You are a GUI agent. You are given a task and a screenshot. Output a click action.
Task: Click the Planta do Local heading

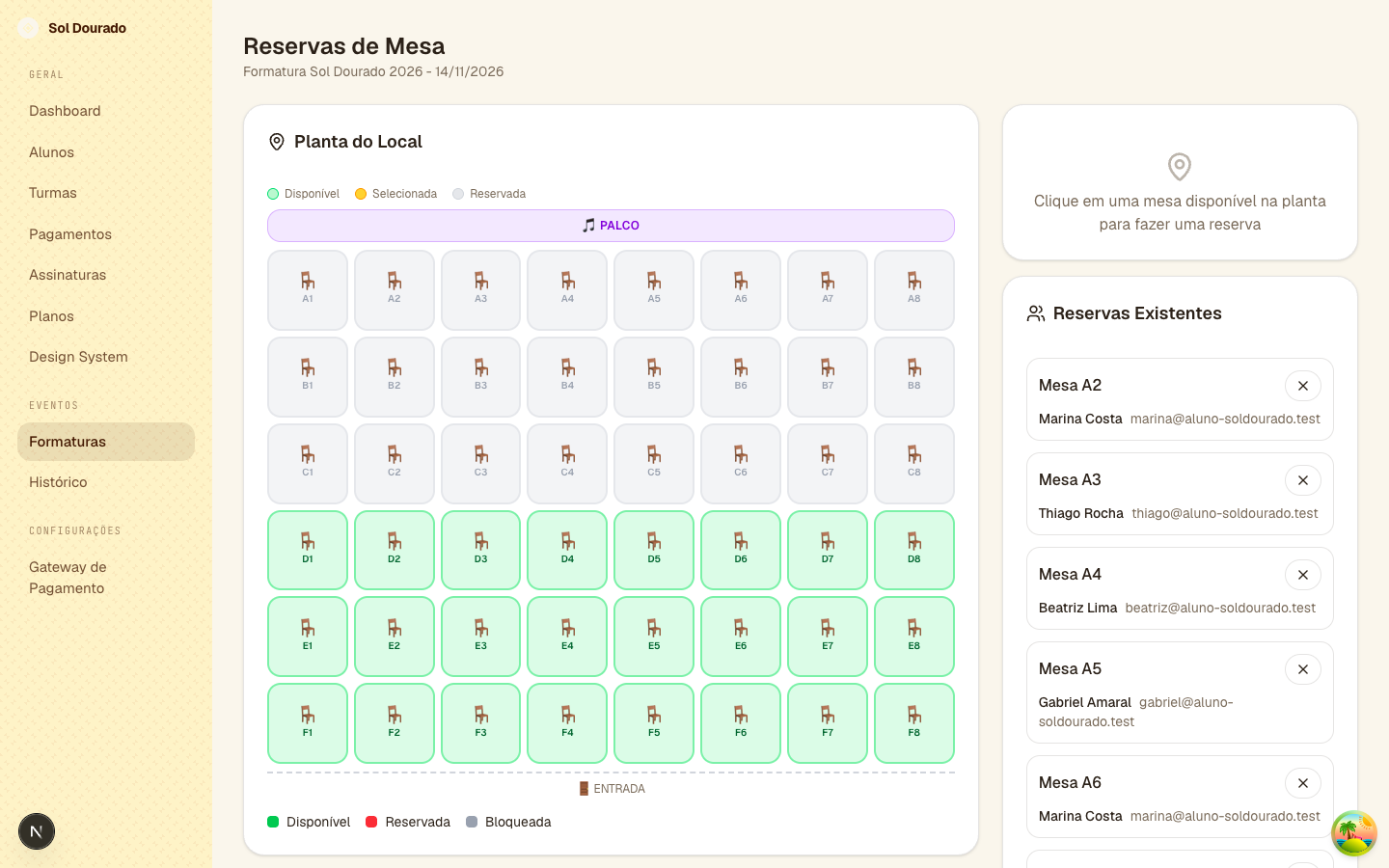click(x=358, y=142)
